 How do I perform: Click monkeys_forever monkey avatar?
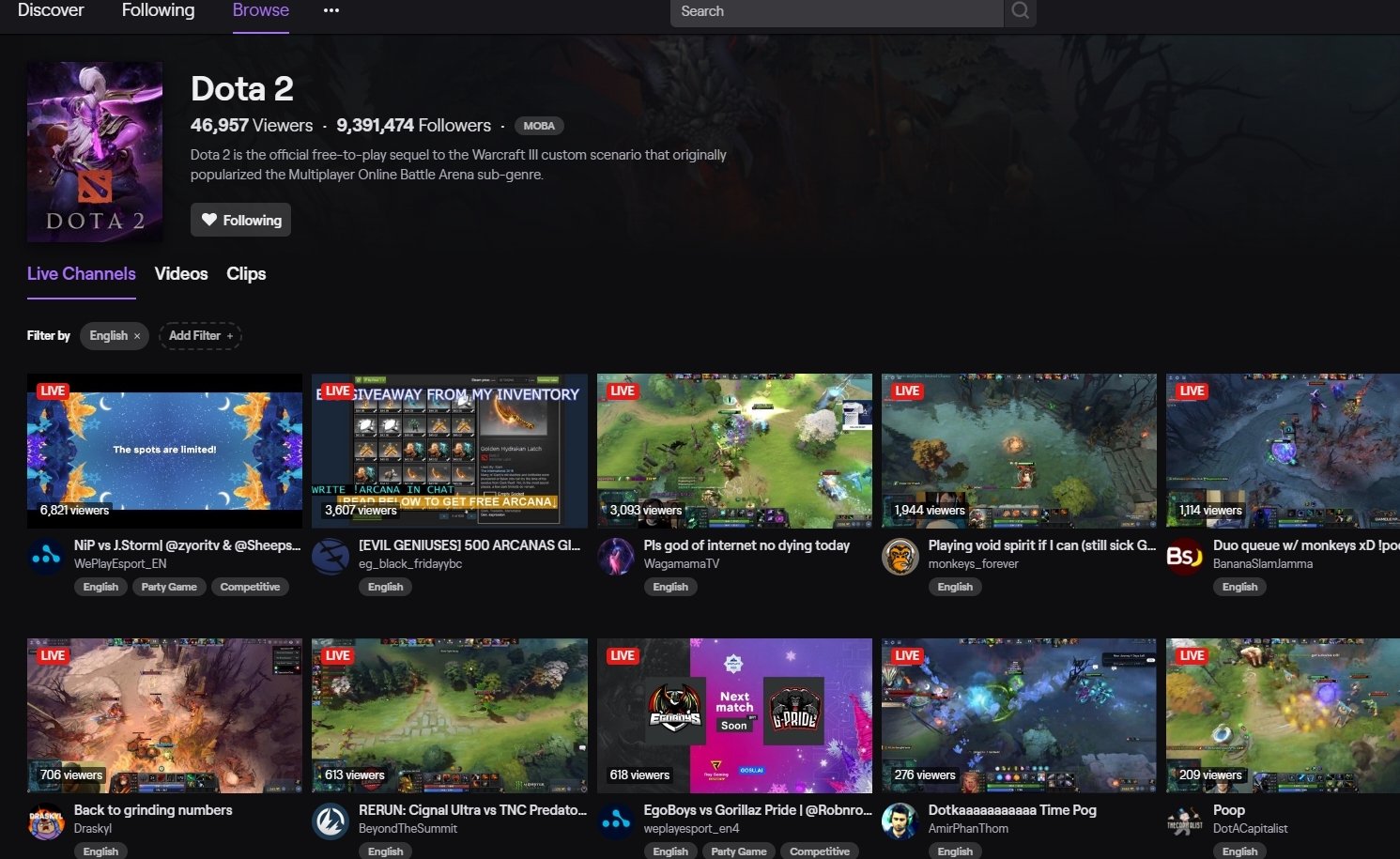click(x=900, y=557)
